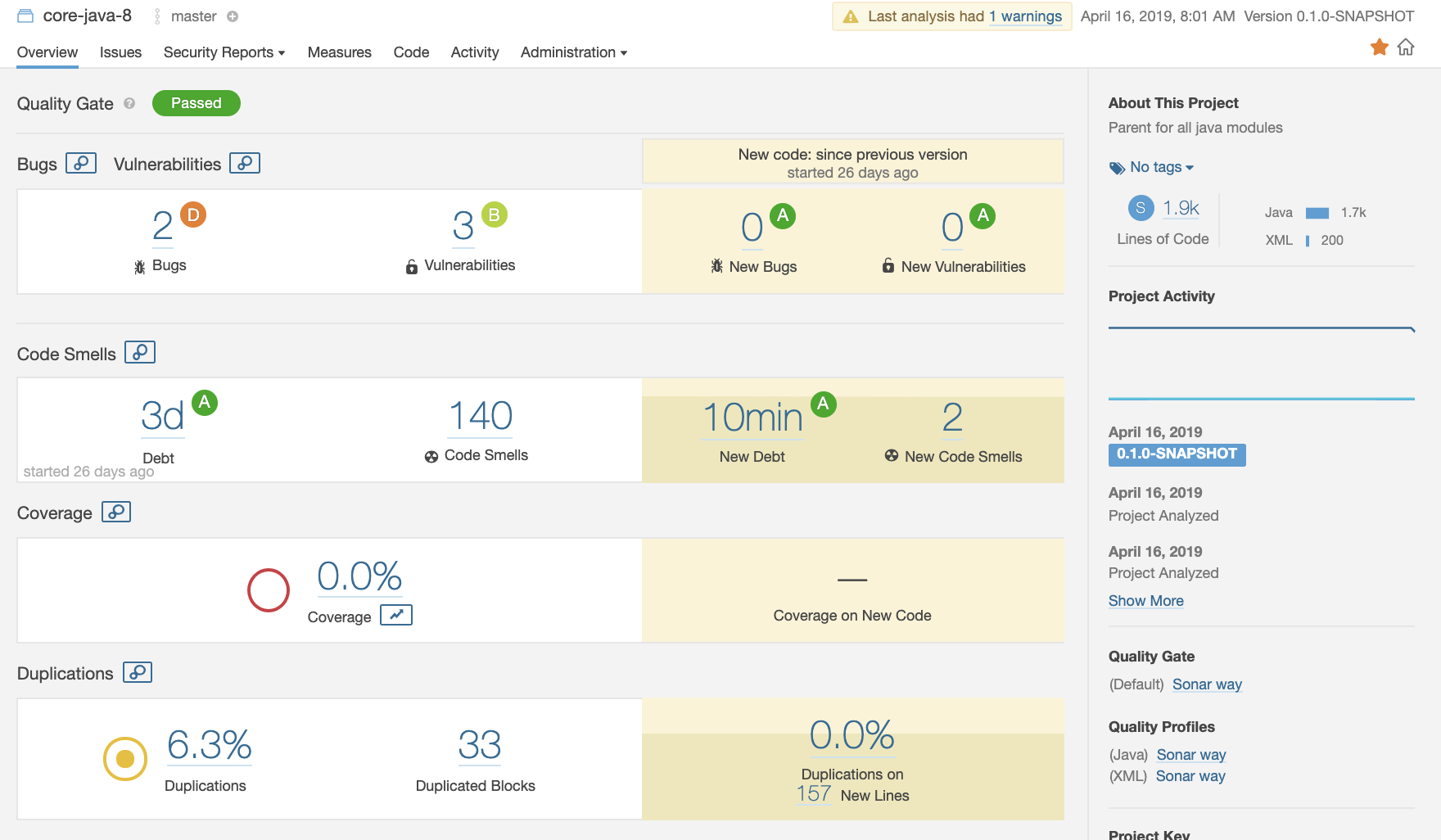Click the New Bugs A rating badge
This screenshot has width=1441, height=840.
(x=783, y=216)
